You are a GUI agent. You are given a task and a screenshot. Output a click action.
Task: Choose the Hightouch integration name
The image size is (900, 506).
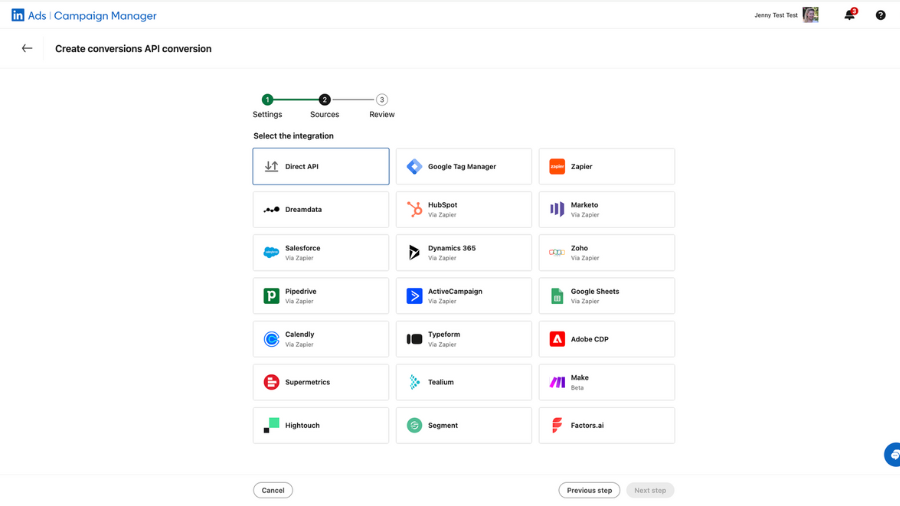[x=302, y=425]
